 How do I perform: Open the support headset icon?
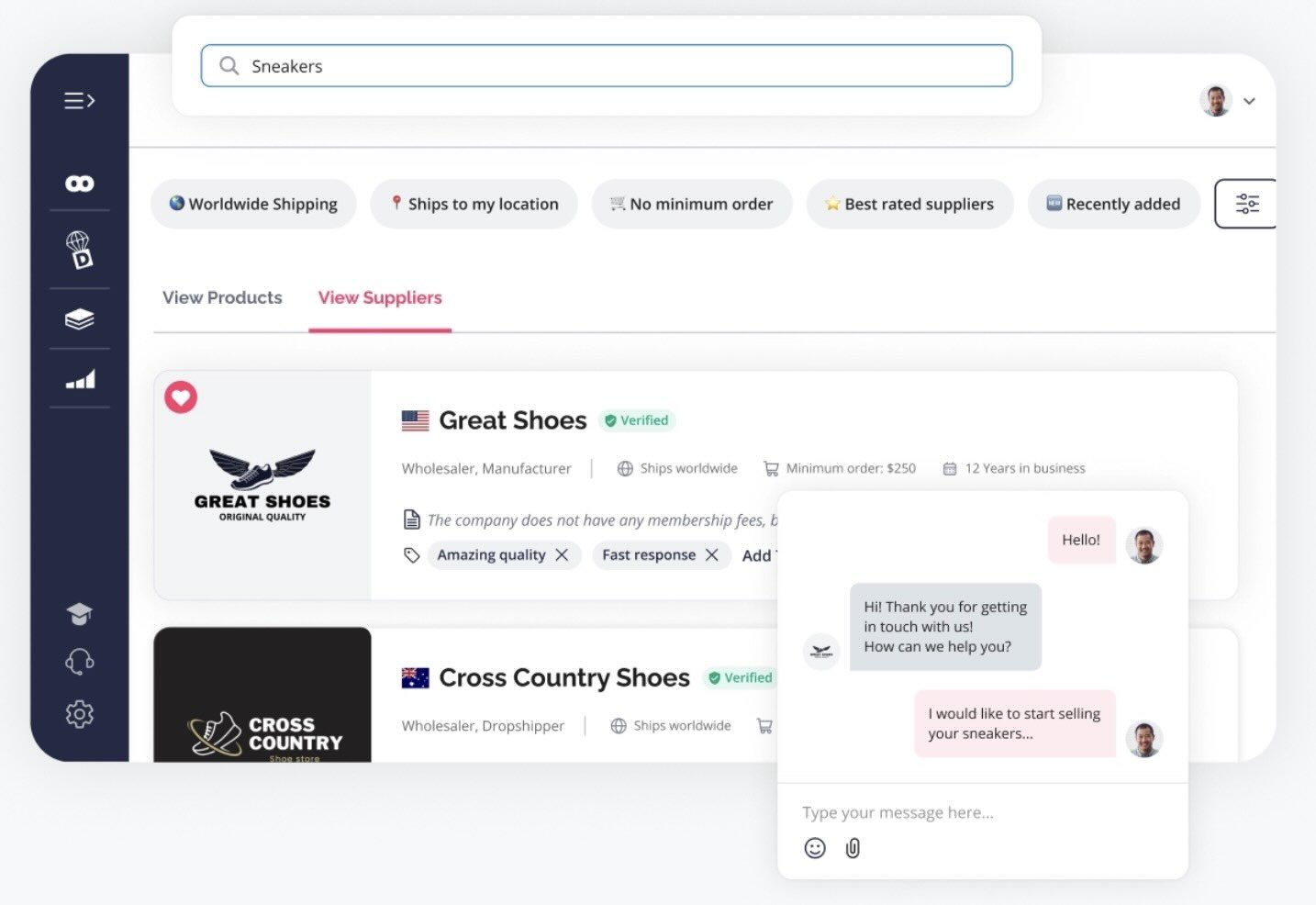(79, 663)
